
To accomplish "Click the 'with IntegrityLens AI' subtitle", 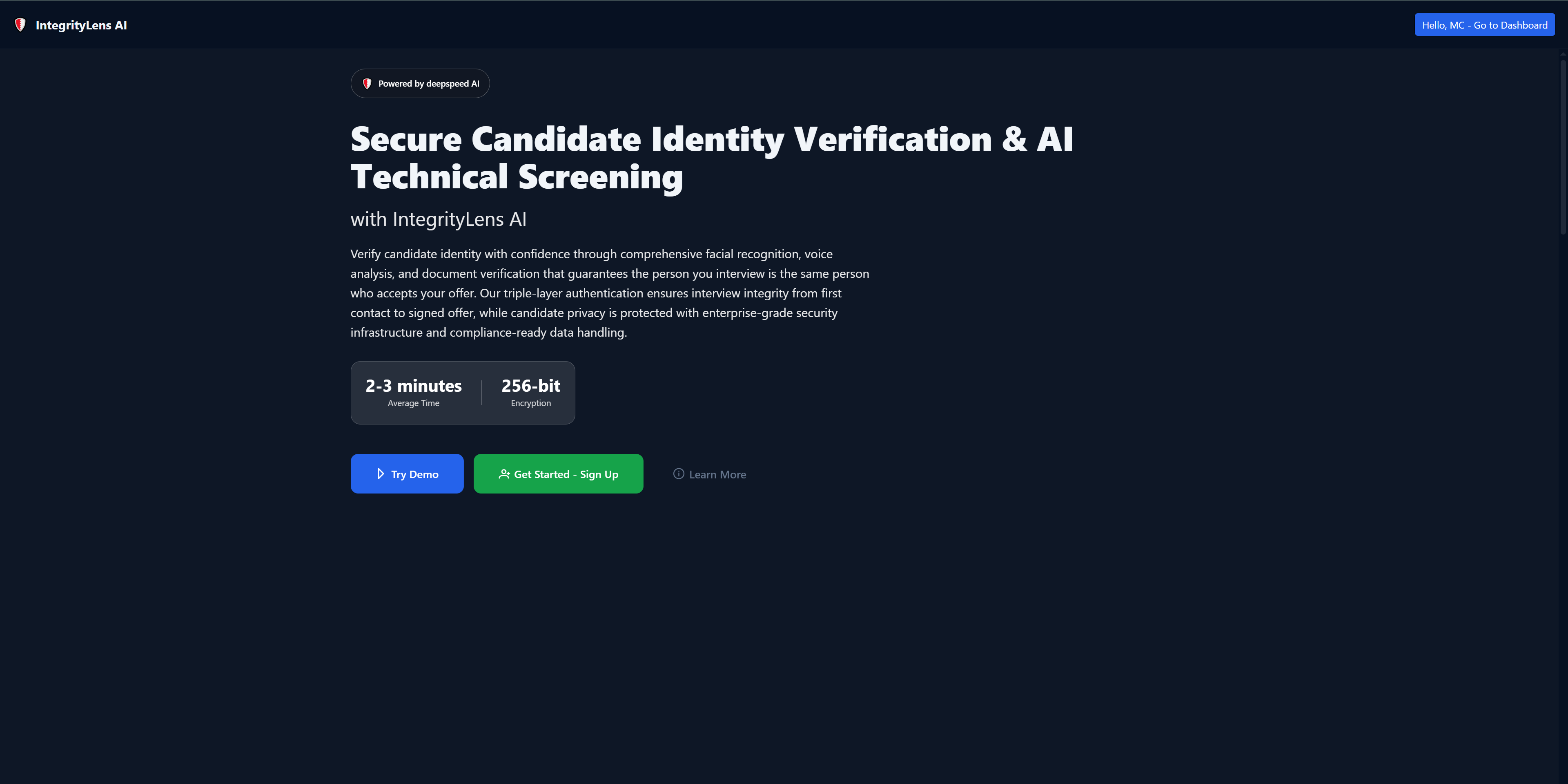I will click(x=438, y=219).
